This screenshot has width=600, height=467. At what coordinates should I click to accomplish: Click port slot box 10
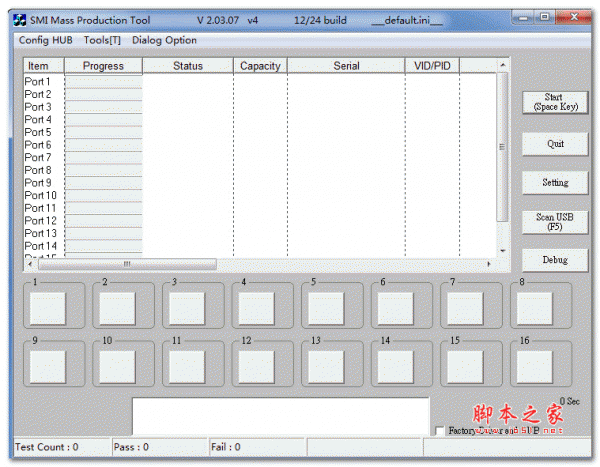click(x=117, y=367)
